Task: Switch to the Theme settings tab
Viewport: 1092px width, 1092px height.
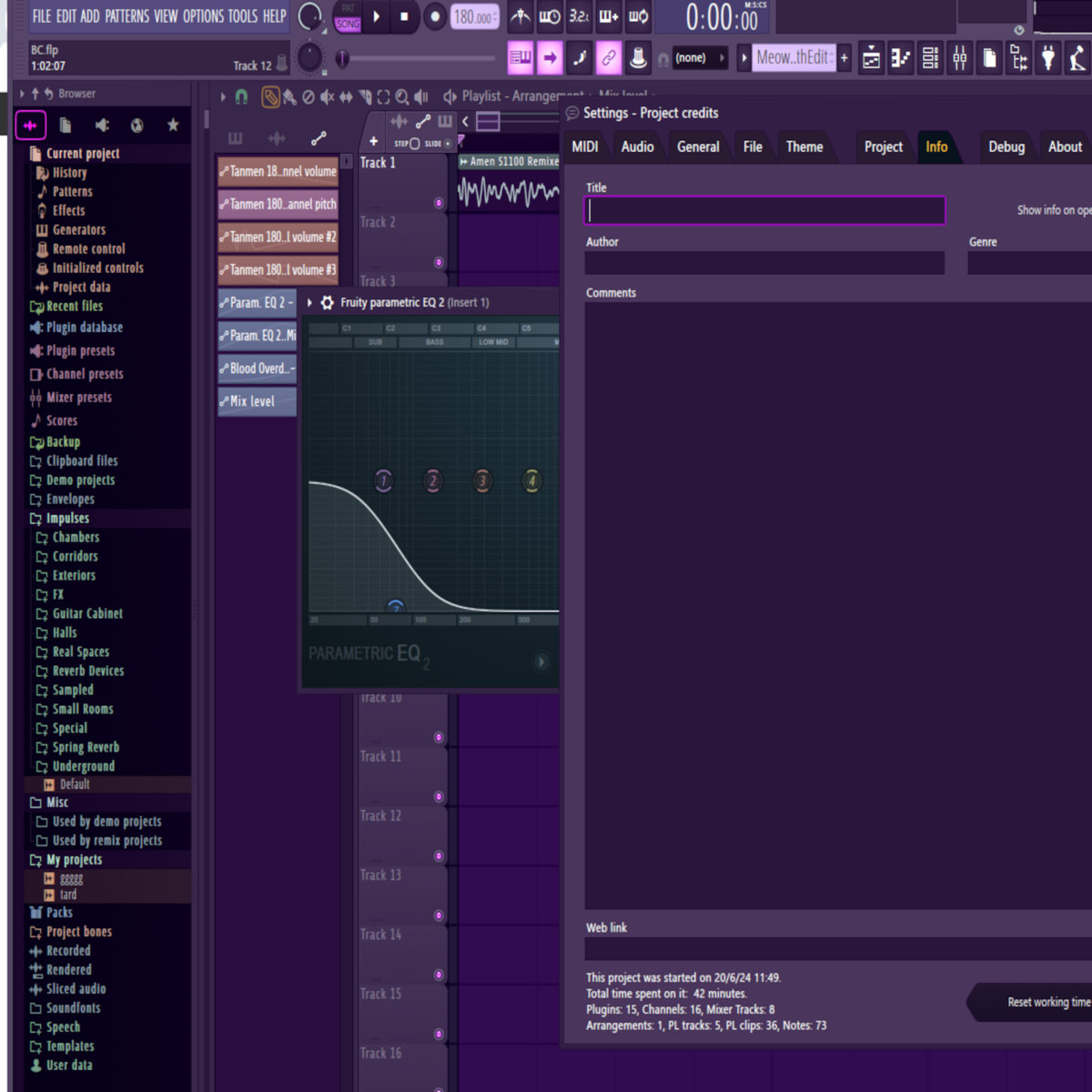Action: tap(804, 147)
